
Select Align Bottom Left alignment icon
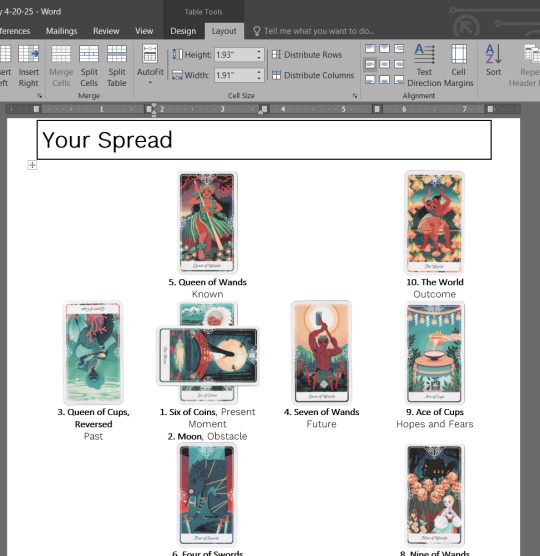[x=370, y=79]
